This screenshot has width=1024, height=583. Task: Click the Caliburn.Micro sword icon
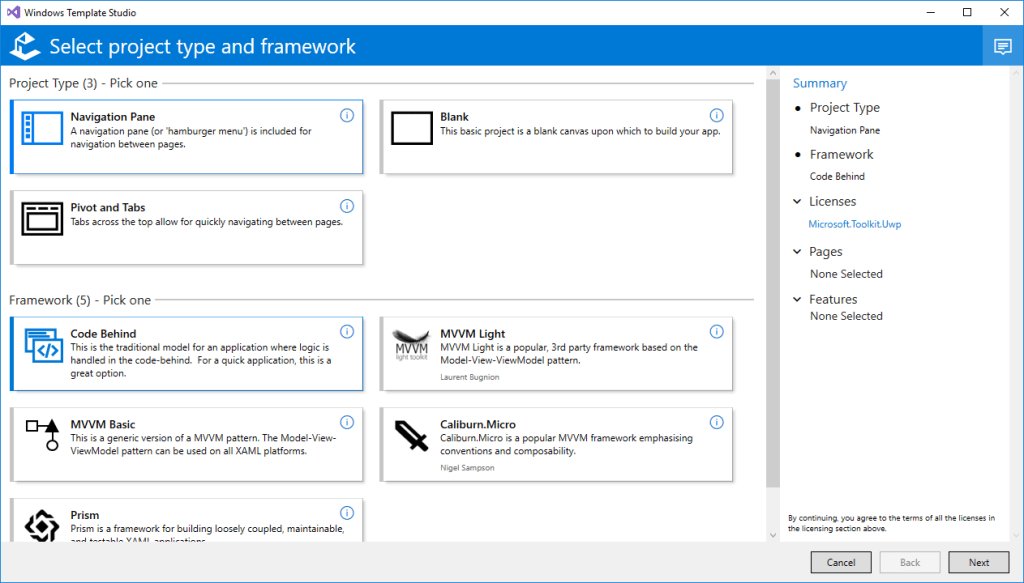point(410,435)
